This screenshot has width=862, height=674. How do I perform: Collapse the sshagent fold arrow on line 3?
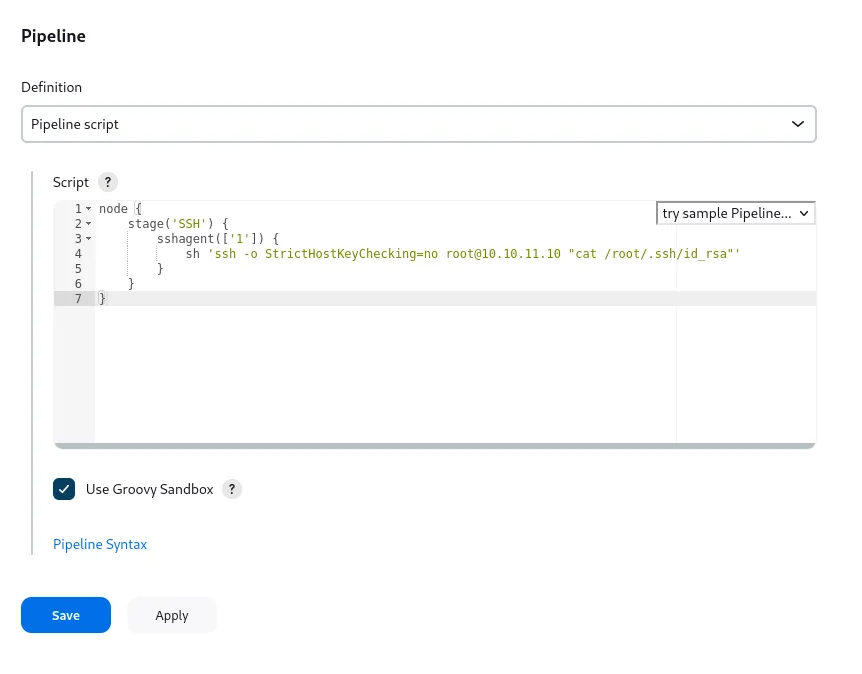(89, 239)
